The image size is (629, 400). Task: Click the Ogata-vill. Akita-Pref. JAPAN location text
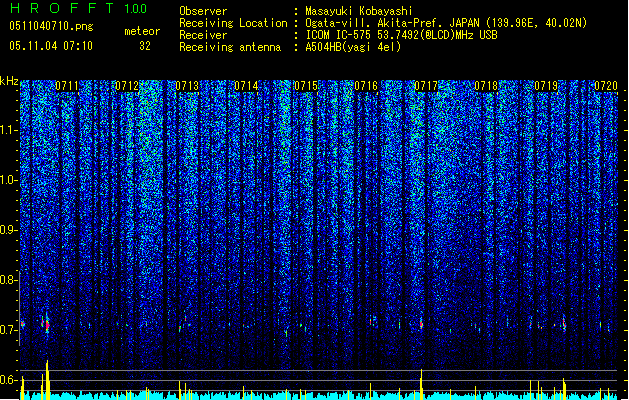pos(446,23)
